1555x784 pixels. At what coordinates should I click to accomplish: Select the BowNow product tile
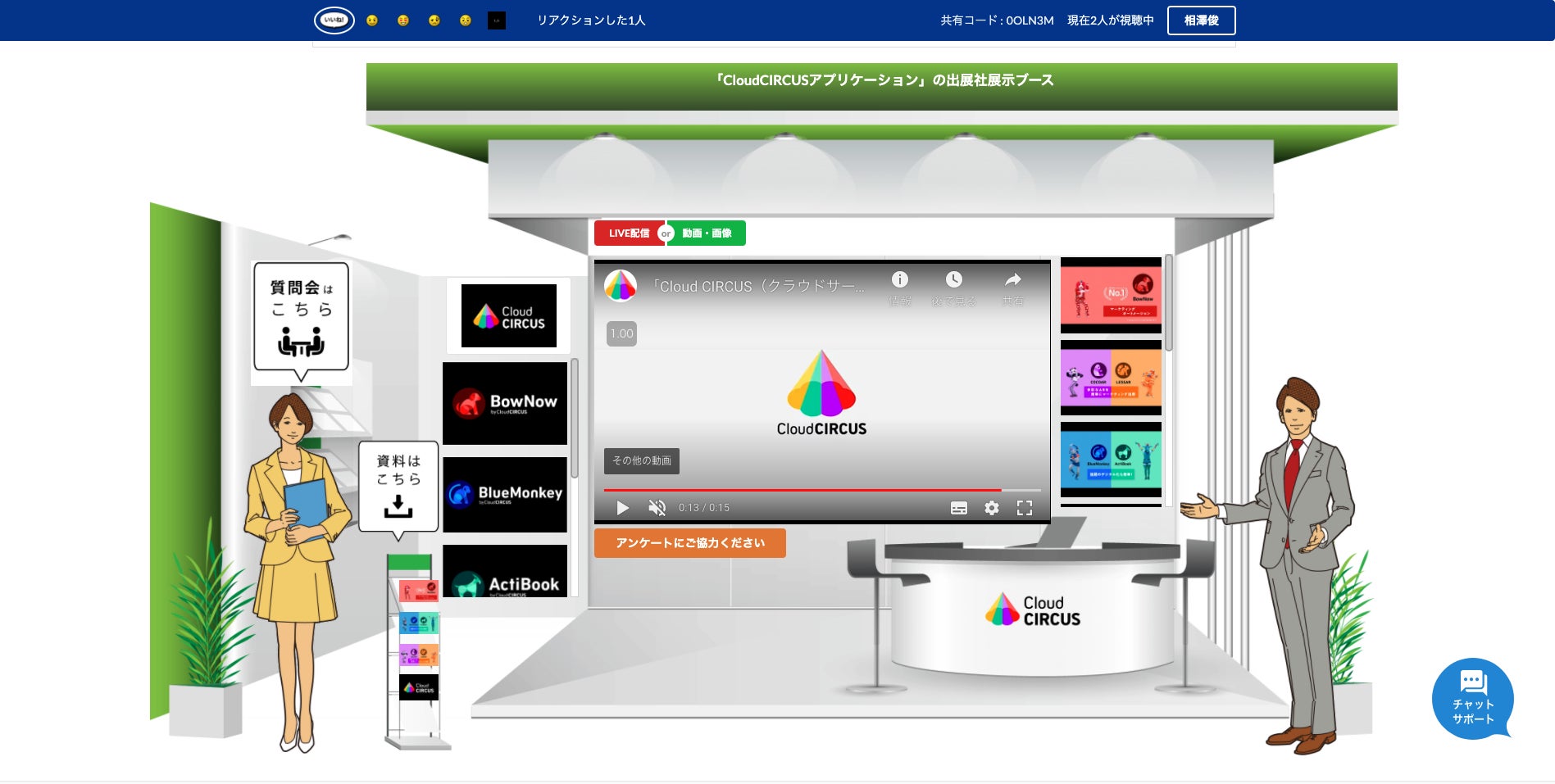(505, 403)
